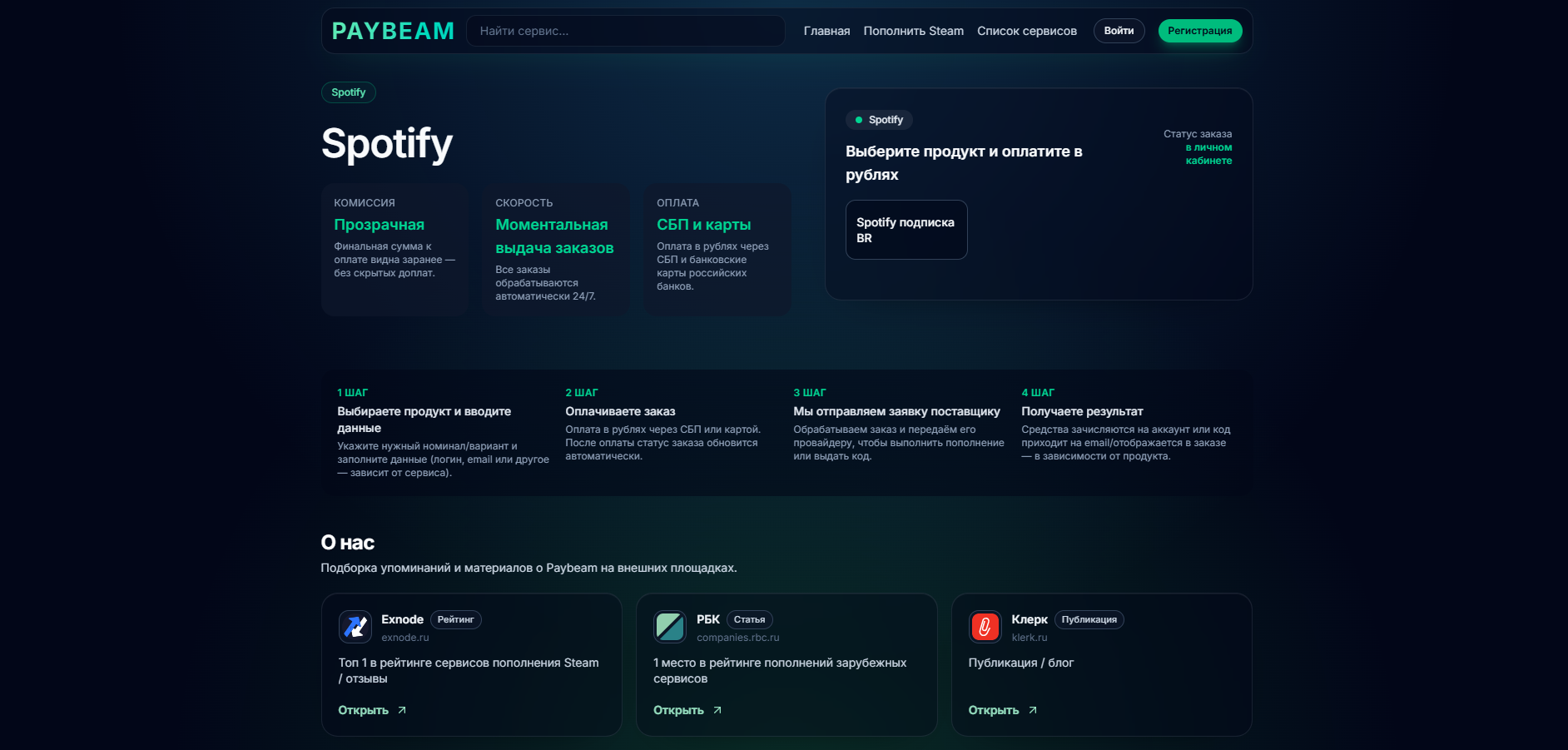Click arrow icon next to Exnode Открыть
1568x750 pixels.
pyautogui.click(x=402, y=710)
